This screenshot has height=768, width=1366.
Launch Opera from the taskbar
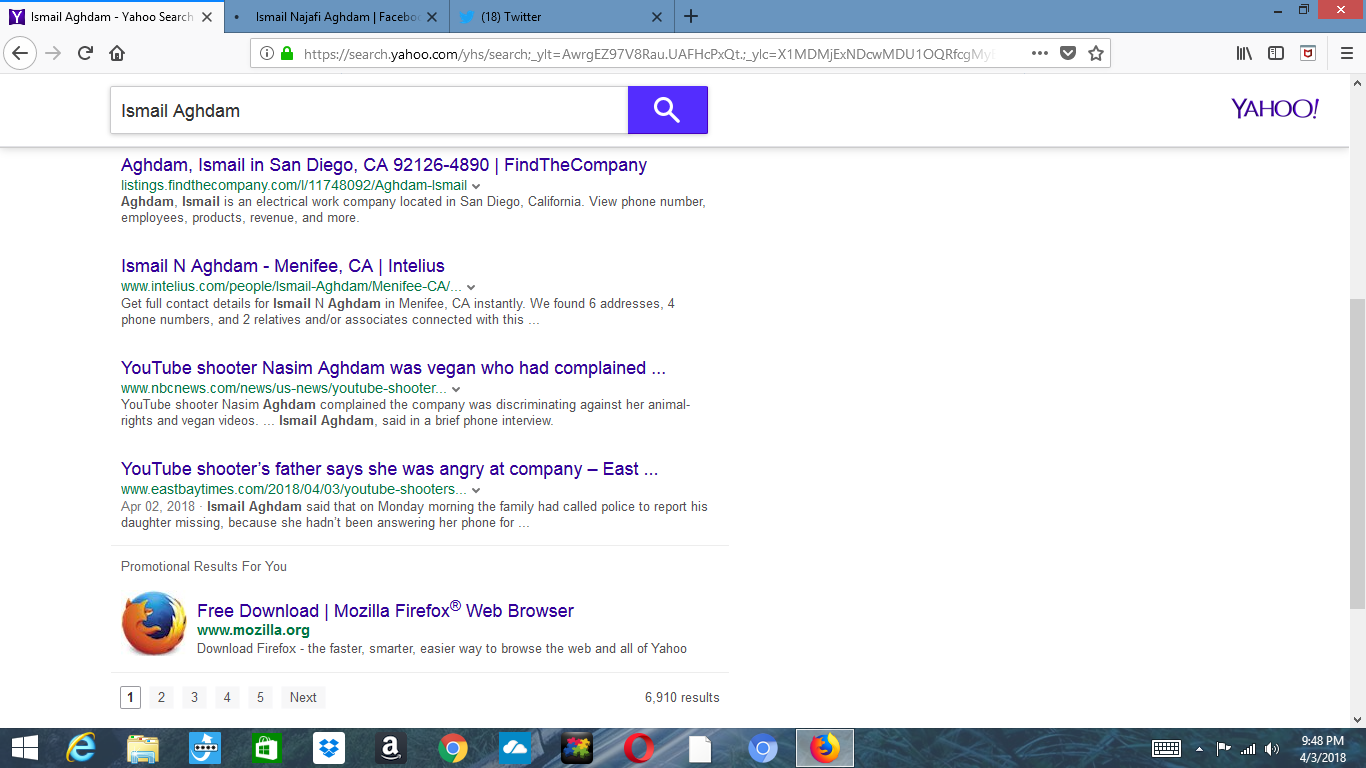(639, 748)
